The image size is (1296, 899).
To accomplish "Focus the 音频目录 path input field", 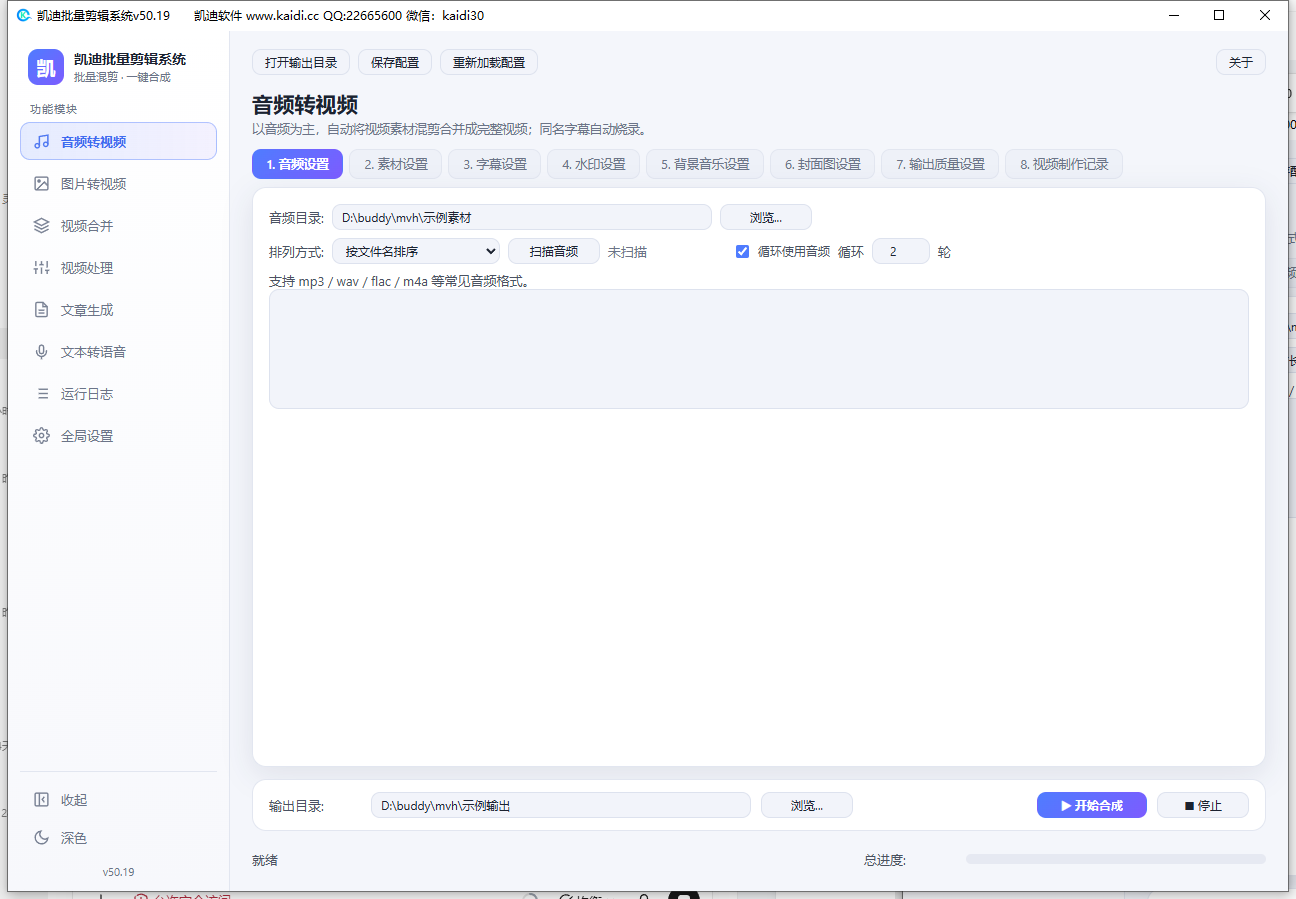I will 522,217.
